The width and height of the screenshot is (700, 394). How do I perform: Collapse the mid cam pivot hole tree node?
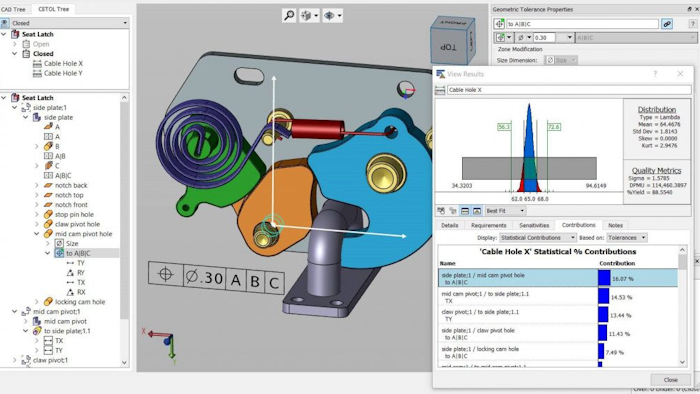pos(37,234)
